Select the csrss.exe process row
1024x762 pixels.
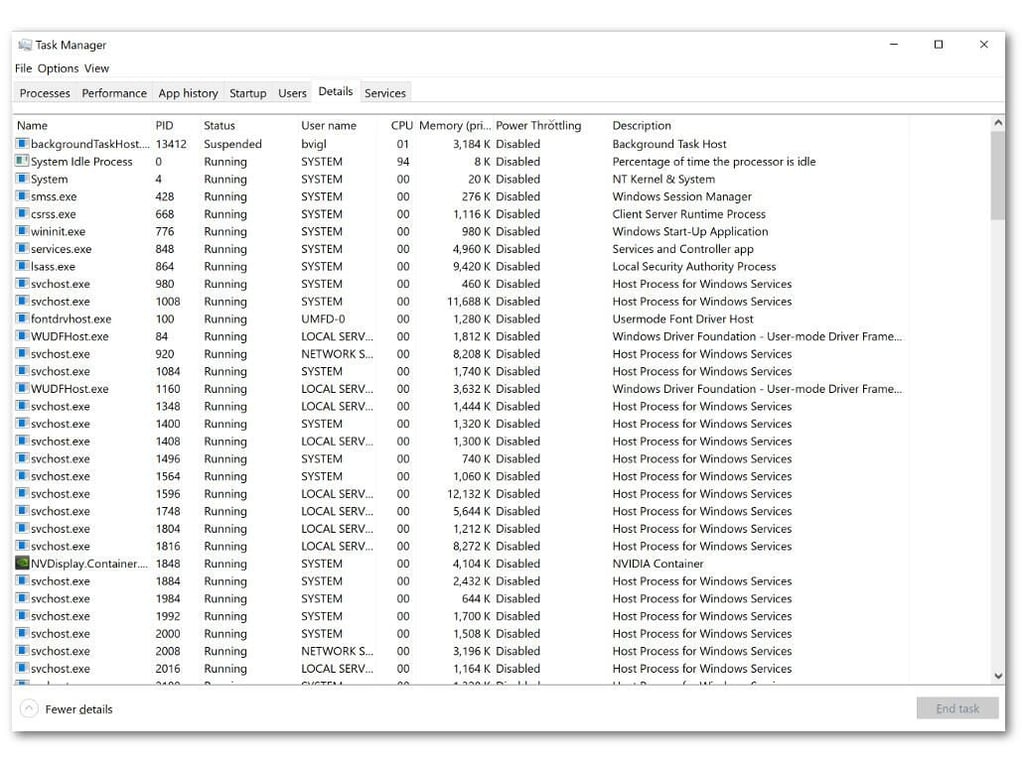457,214
